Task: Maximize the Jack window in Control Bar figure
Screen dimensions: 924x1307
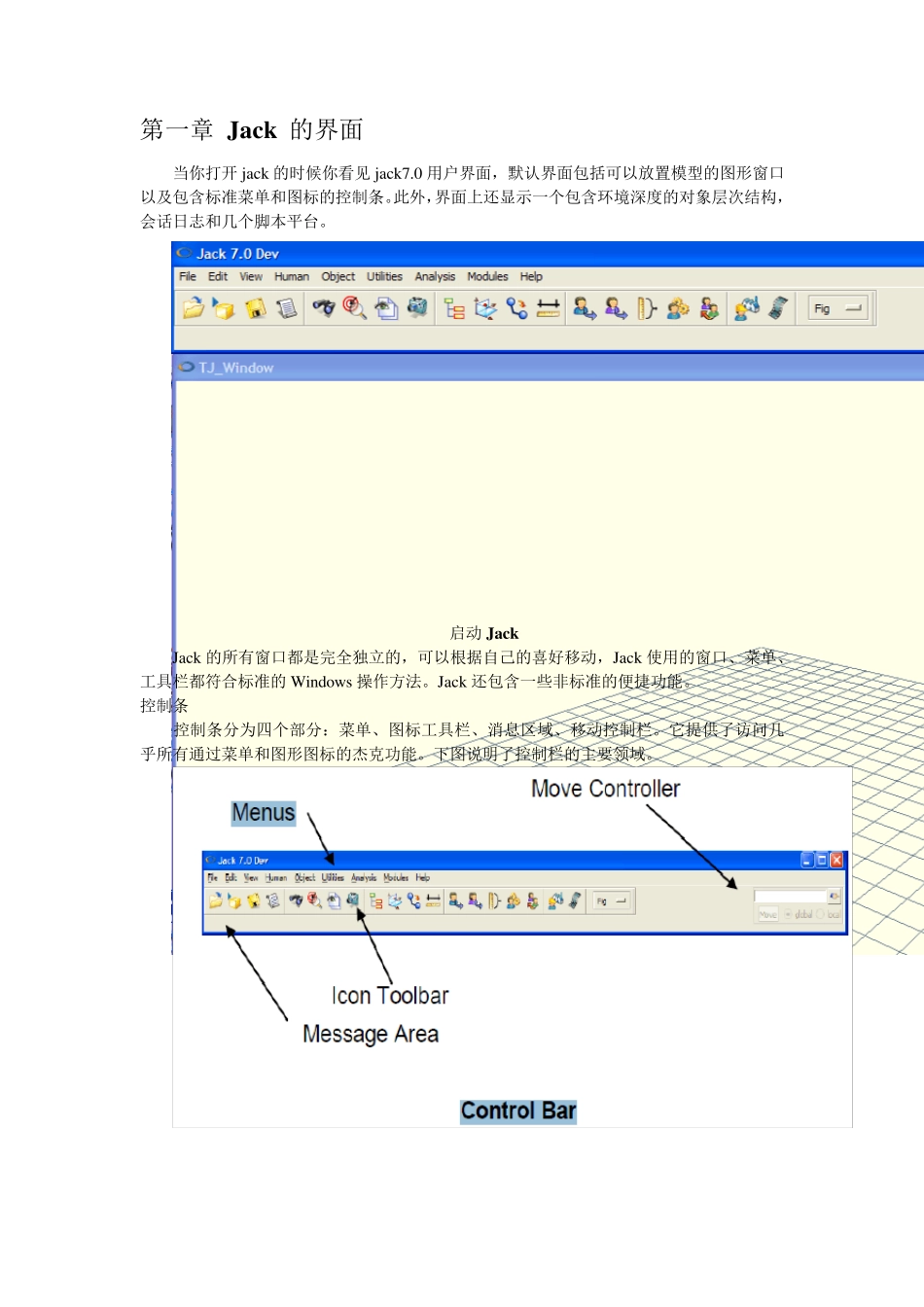Action: tap(822, 861)
